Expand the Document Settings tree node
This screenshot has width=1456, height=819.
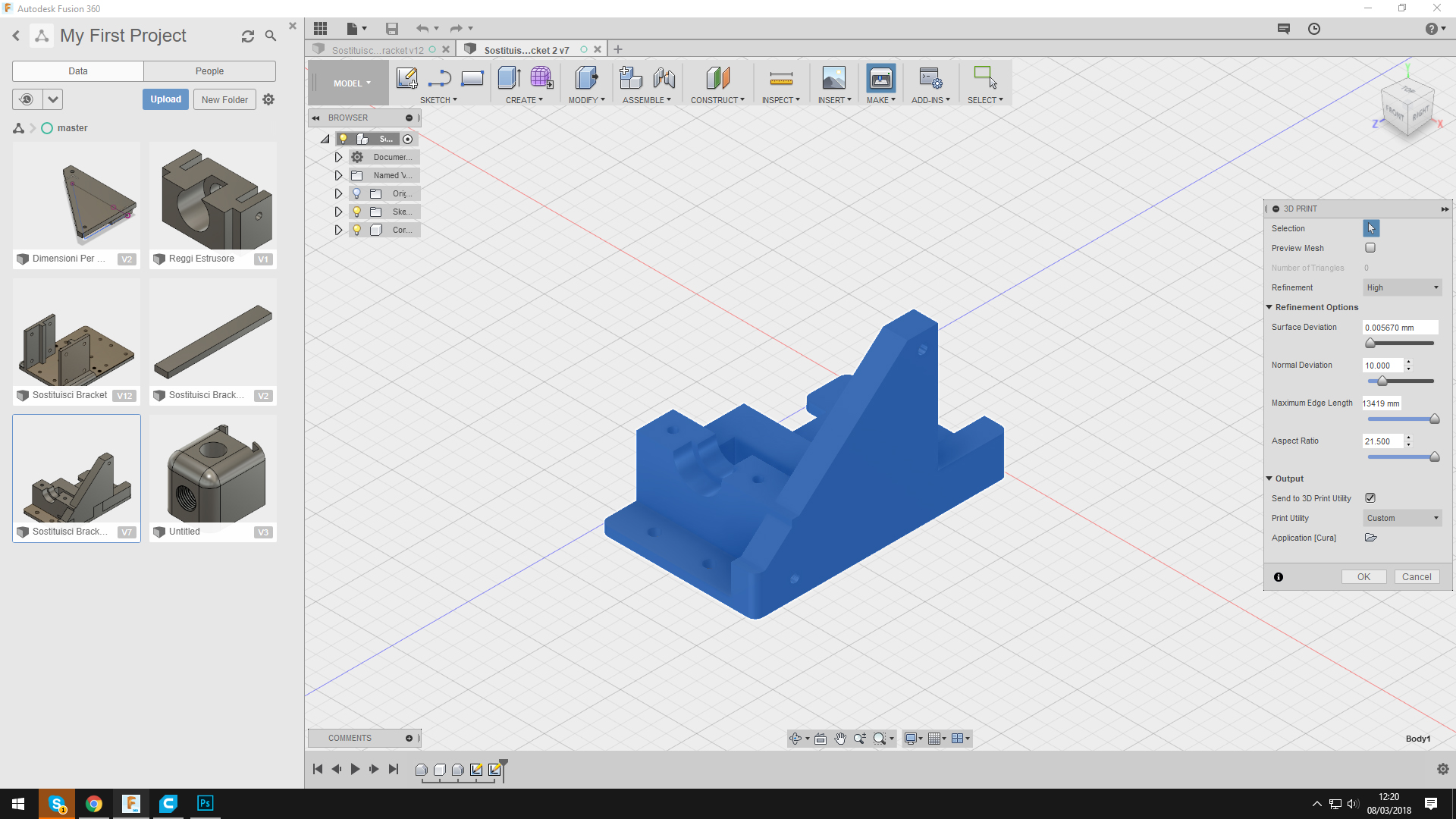[x=338, y=157]
